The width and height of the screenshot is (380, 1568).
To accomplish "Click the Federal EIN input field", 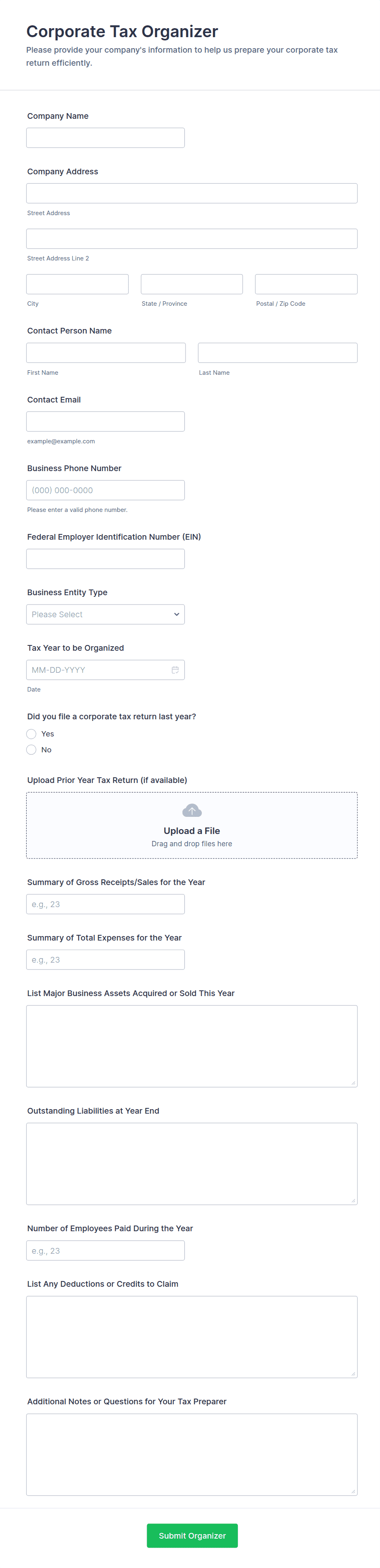I will [105, 559].
